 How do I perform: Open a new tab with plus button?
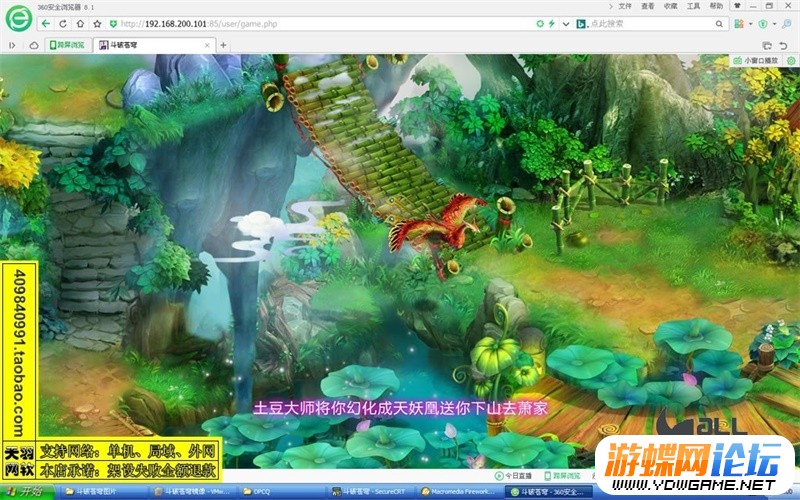(223, 45)
